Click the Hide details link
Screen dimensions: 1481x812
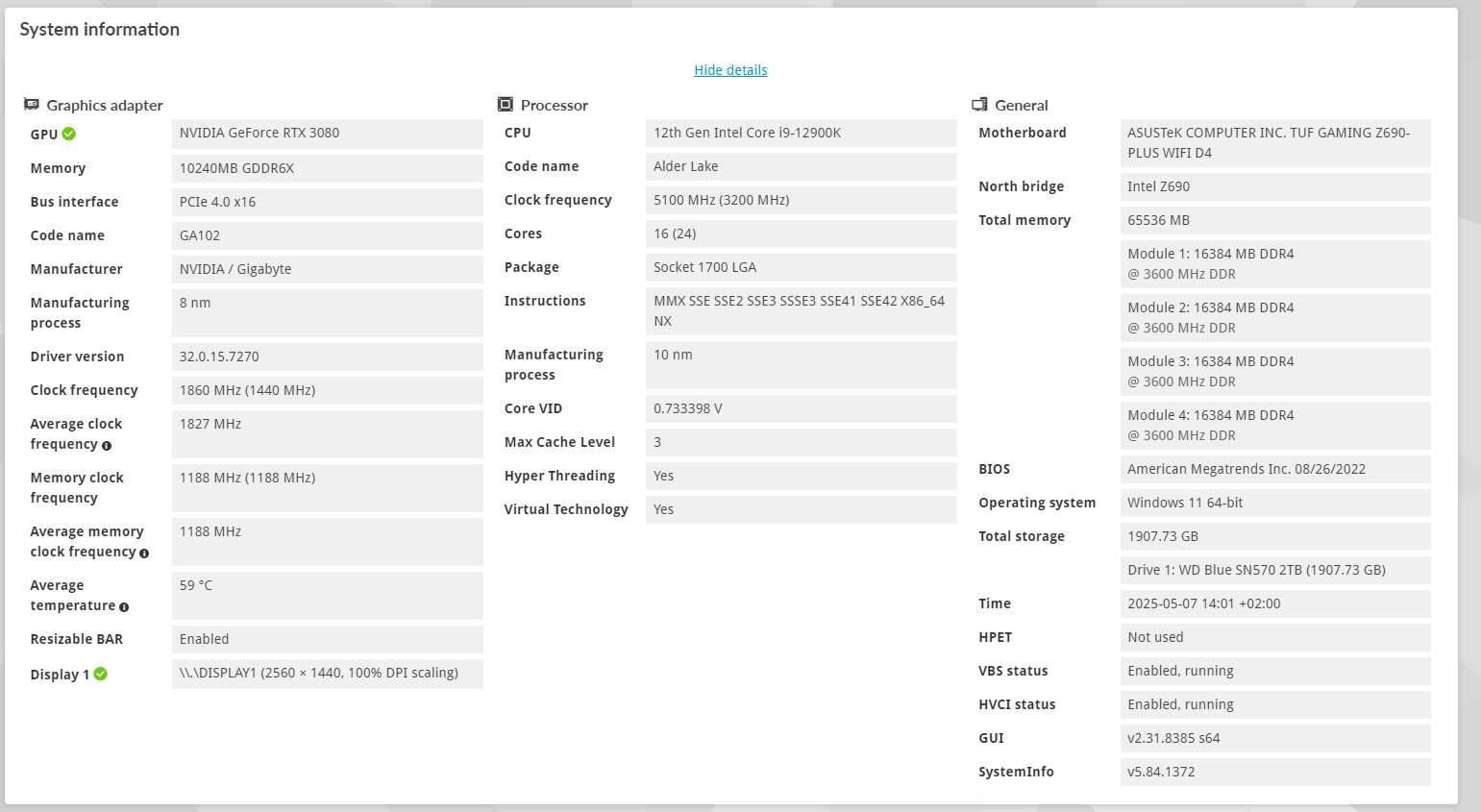730,70
